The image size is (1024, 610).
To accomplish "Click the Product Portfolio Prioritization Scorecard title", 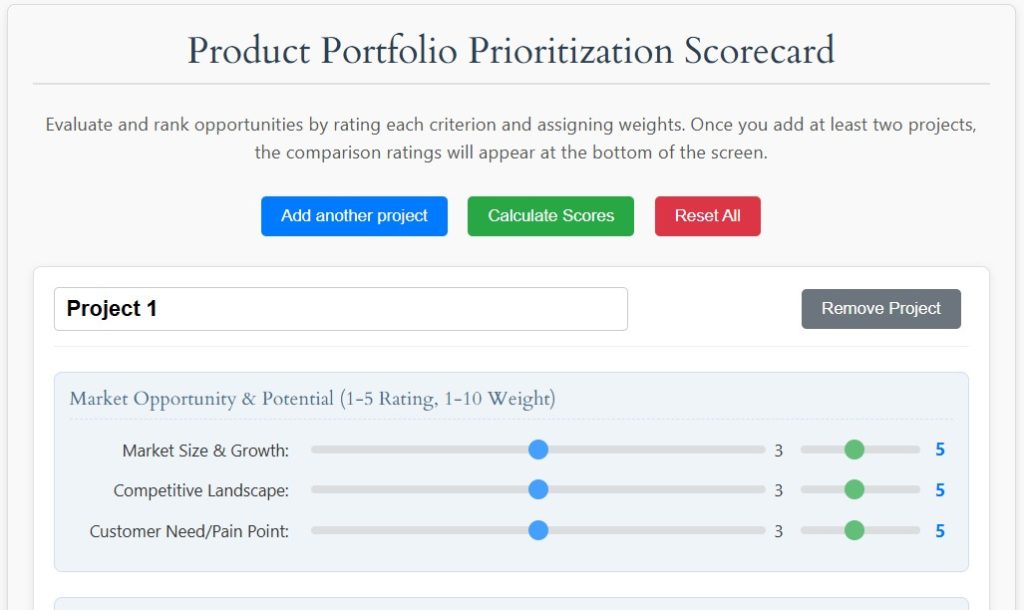I will 511,50.
